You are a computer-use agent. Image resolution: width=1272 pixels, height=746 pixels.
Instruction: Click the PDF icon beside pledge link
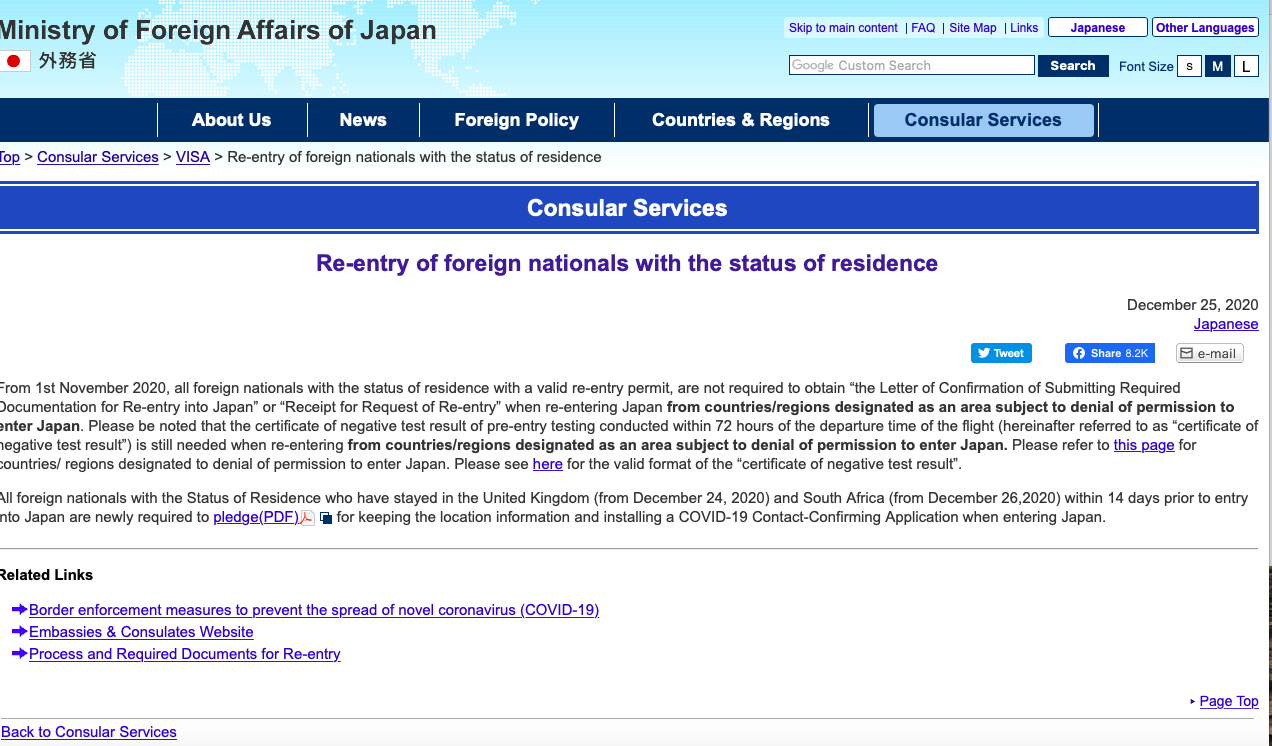click(308, 518)
